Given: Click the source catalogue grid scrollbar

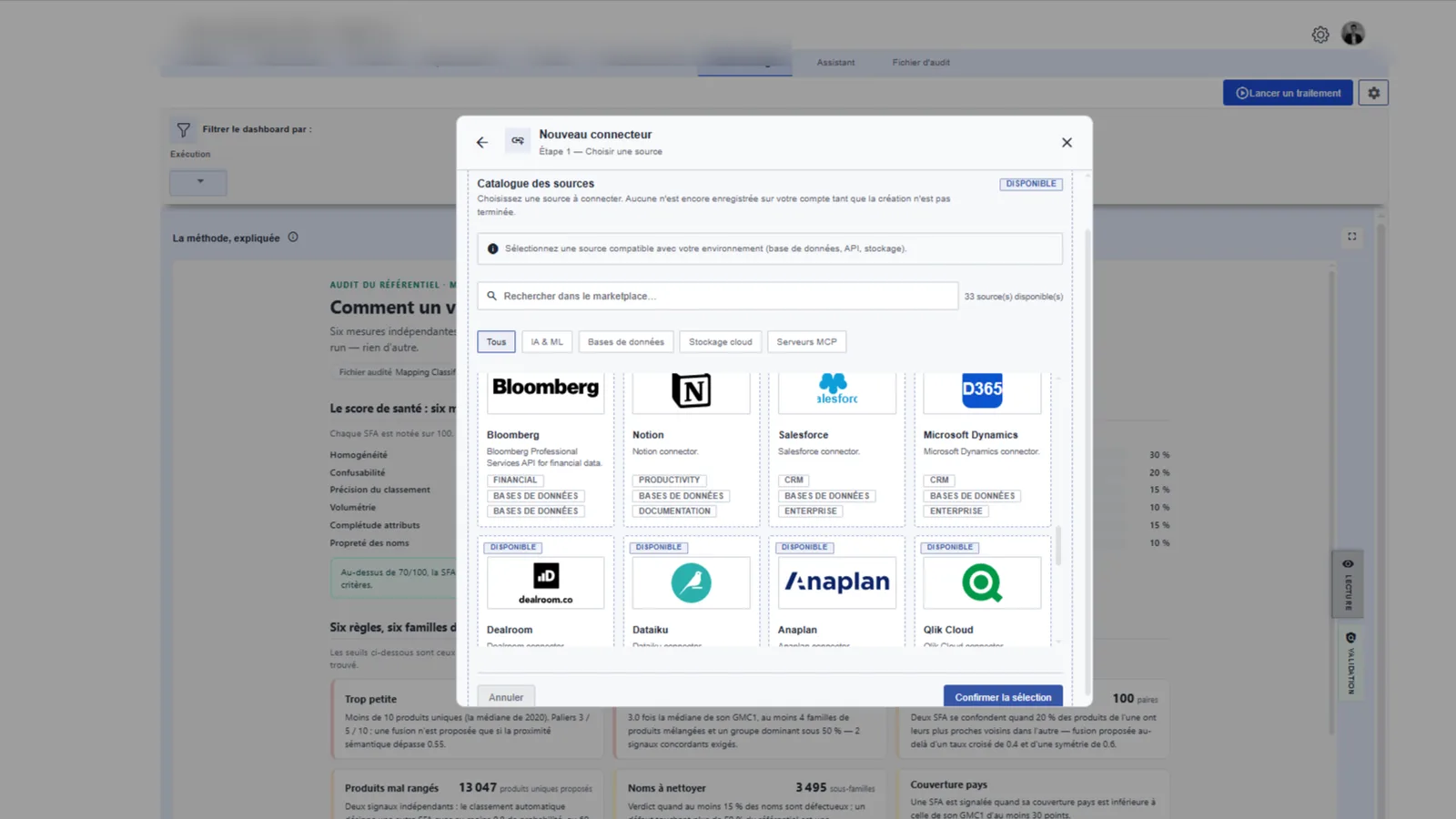Looking at the screenshot, I should tap(1057, 546).
